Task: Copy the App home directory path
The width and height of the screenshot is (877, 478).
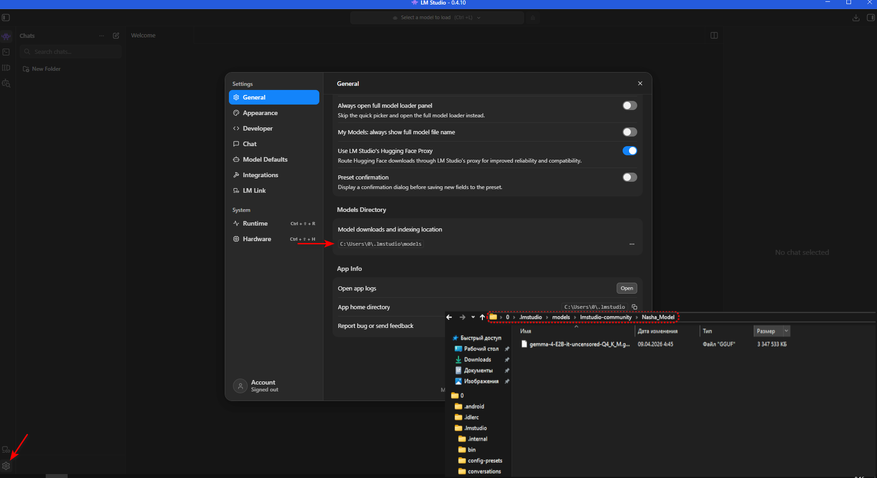Action: pyautogui.click(x=634, y=307)
